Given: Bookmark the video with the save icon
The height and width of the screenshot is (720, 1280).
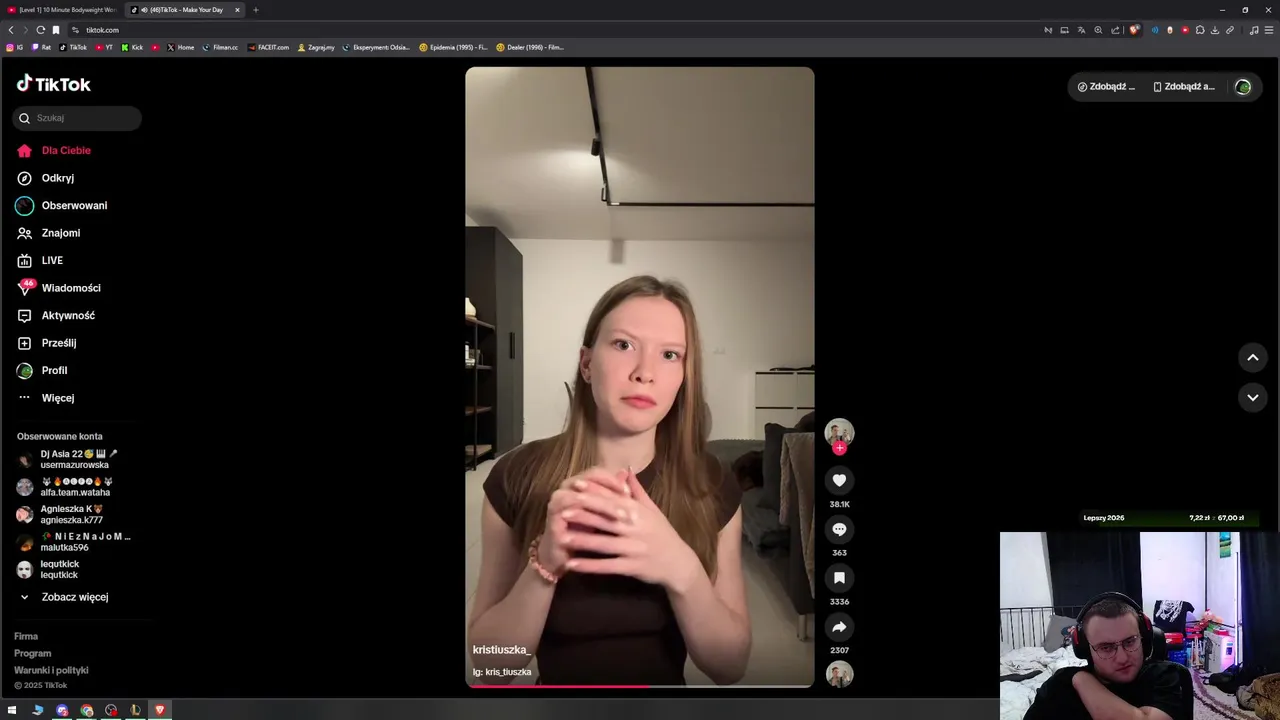Looking at the screenshot, I should (x=839, y=578).
